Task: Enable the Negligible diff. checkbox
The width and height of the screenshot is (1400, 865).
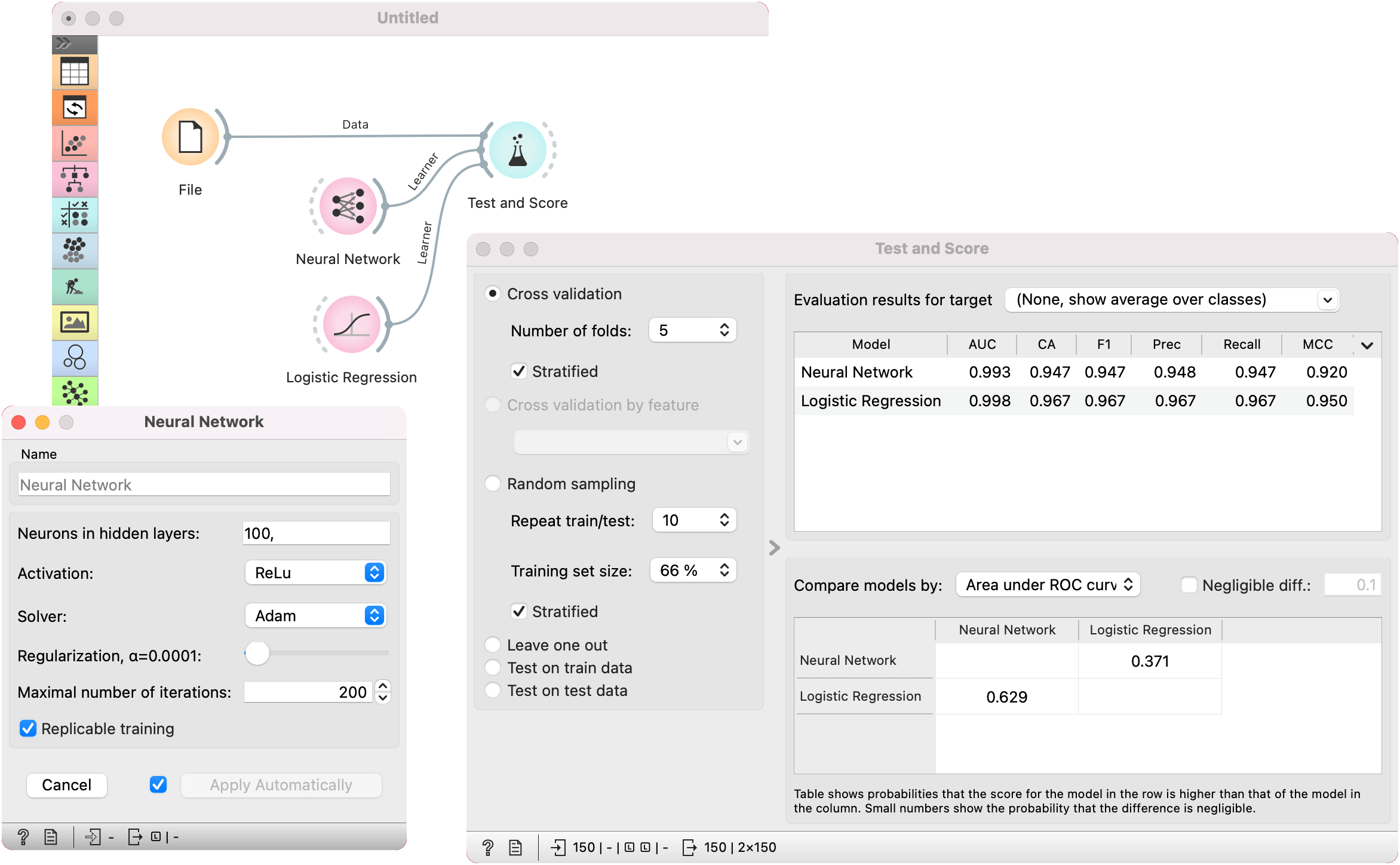Action: coord(1189,585)
